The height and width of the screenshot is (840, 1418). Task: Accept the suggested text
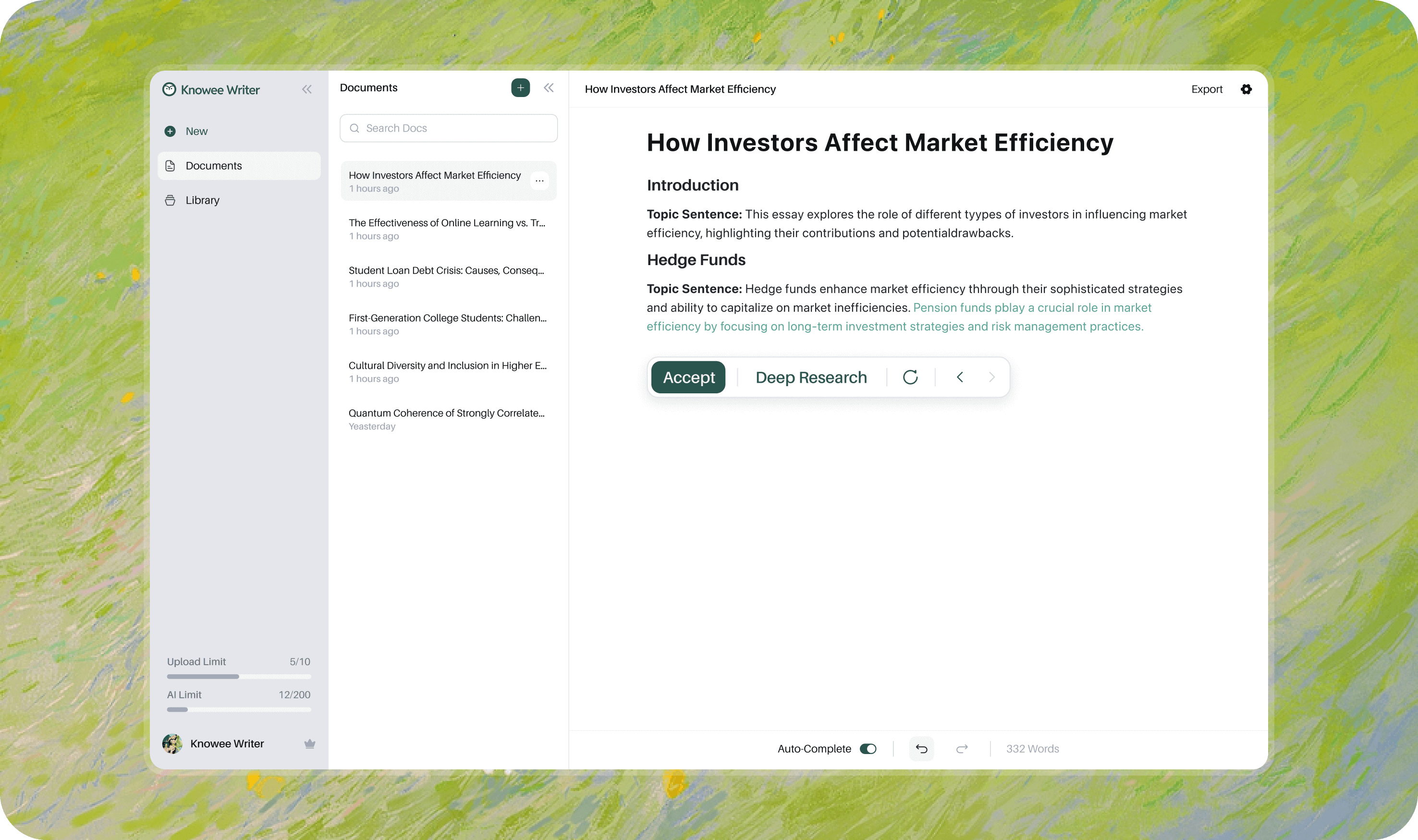tap(688, 377)
